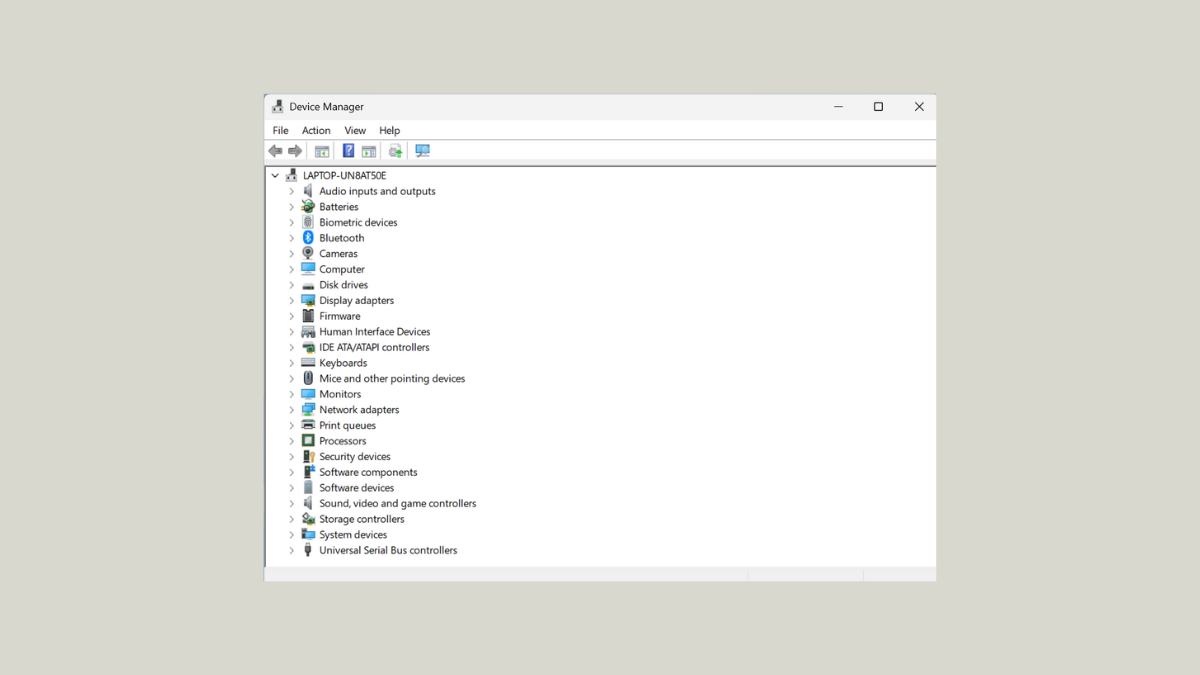Image resolution: width=1200 pixels, height=675 pixels.
Task: Click the back navigation arrow
Action: [276, 150]
